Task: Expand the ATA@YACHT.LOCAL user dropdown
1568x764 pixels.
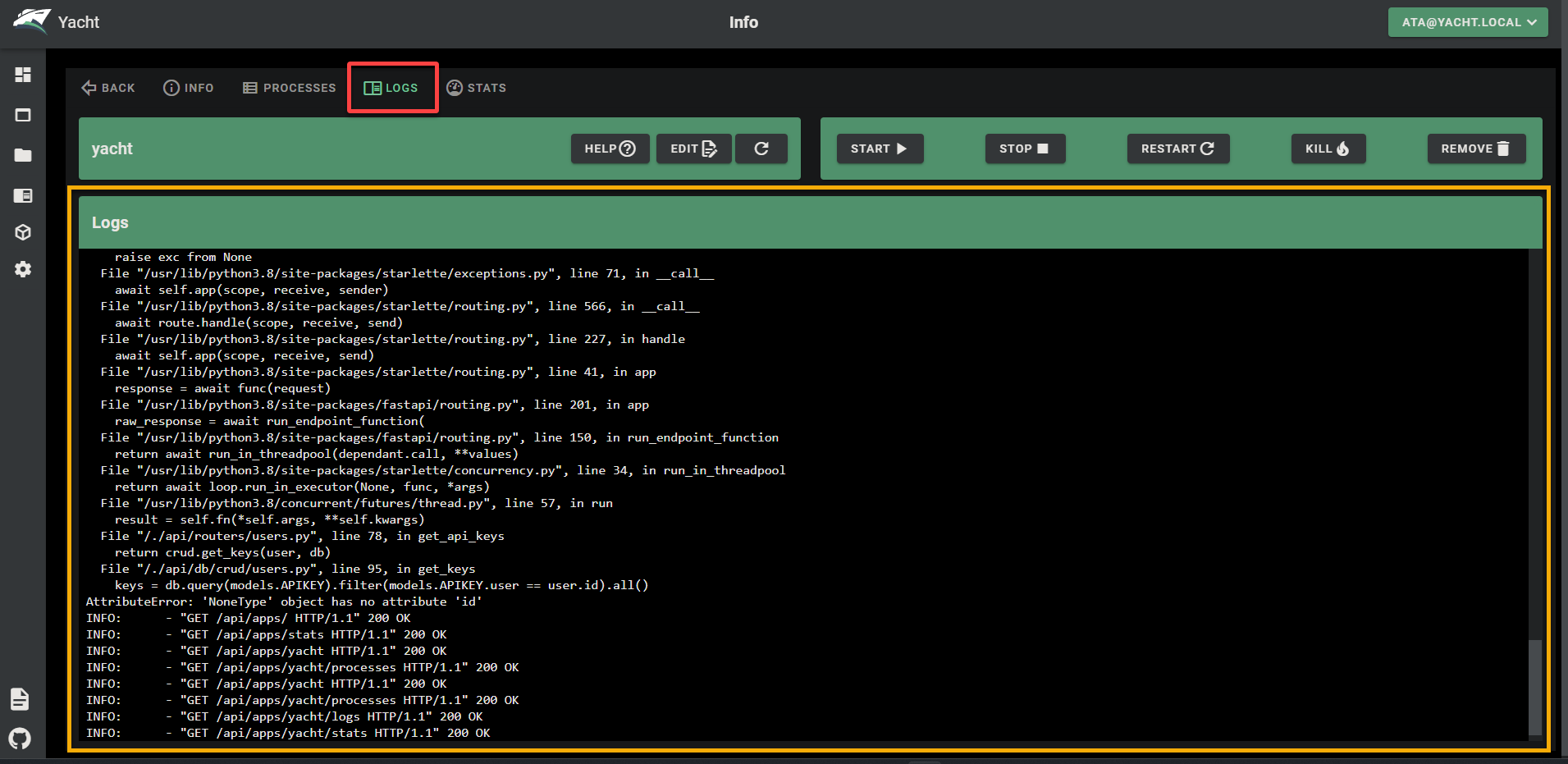Action: click(x=1468, y=22)
